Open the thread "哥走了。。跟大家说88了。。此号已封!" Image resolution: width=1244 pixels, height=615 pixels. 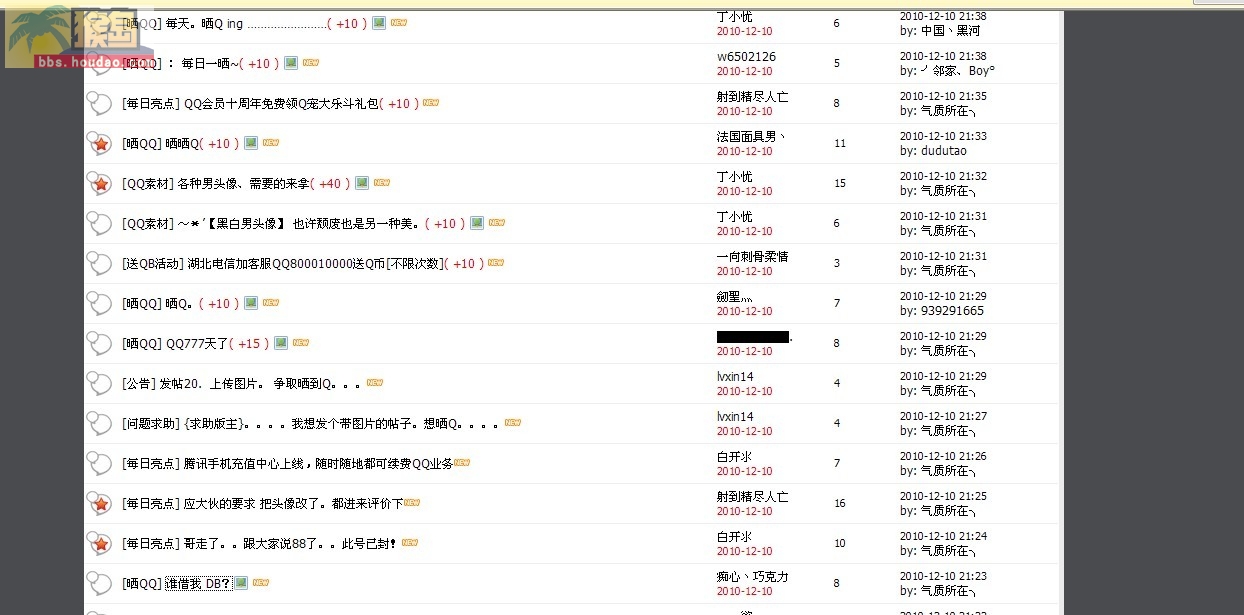pyautogui.click(x=291, y=543)
